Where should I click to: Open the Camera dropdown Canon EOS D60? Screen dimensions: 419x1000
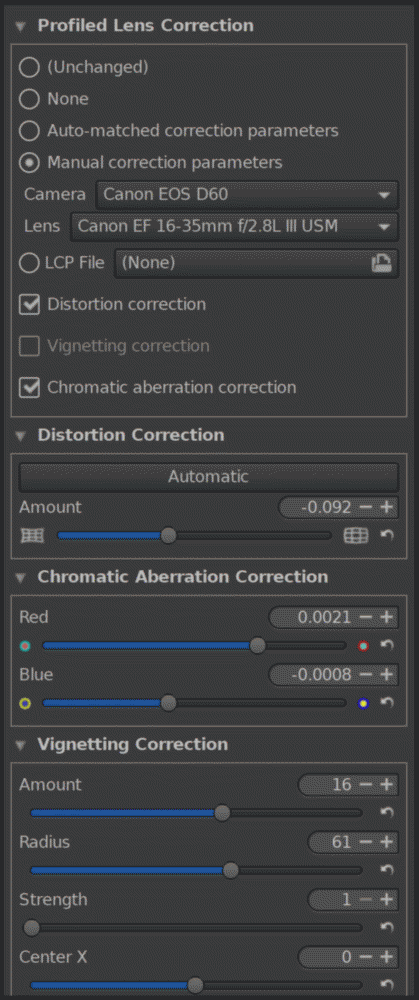pyautogui.click(x=247, y=195)
